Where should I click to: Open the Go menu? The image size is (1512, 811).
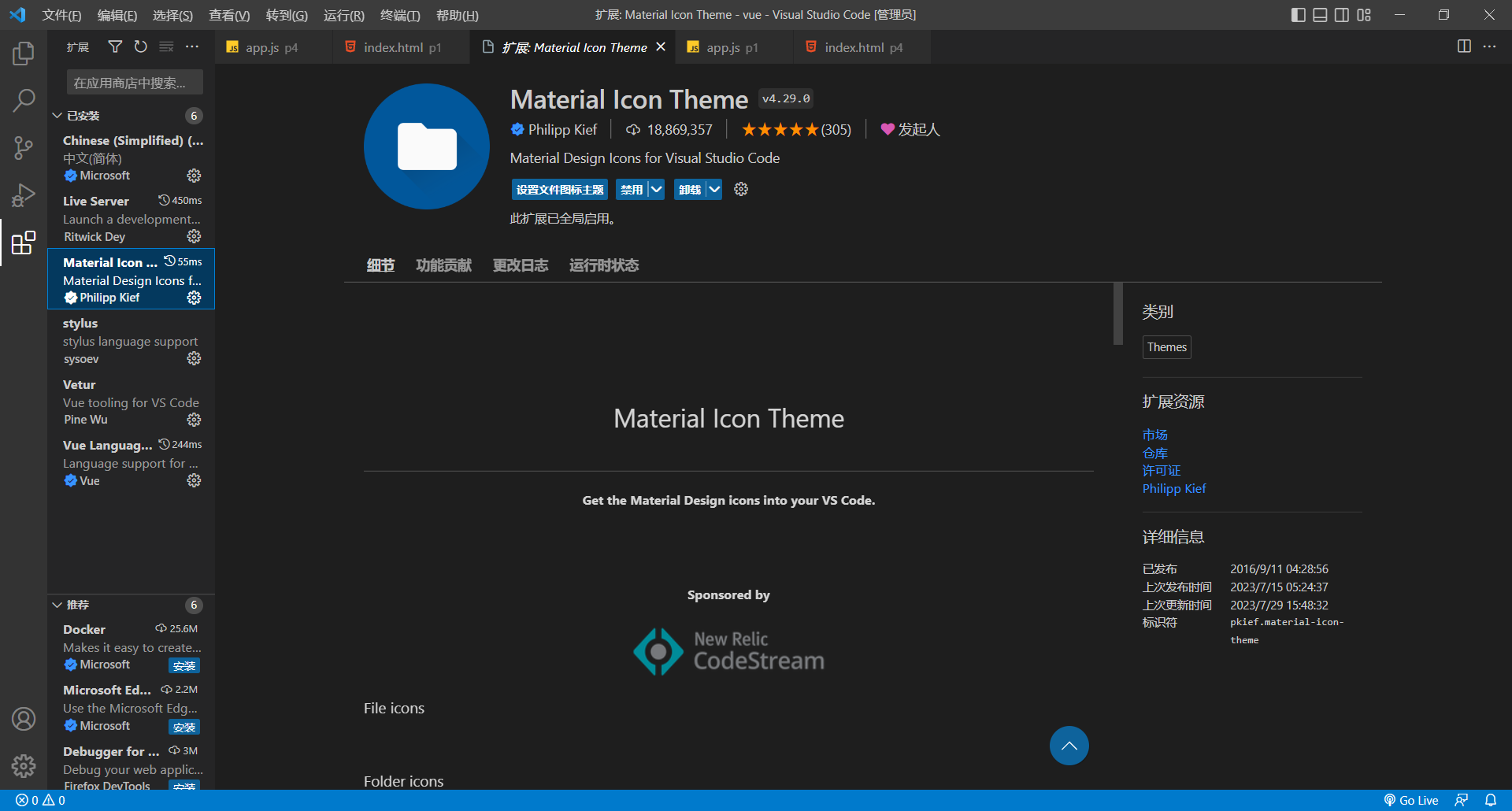pos(287,15)
